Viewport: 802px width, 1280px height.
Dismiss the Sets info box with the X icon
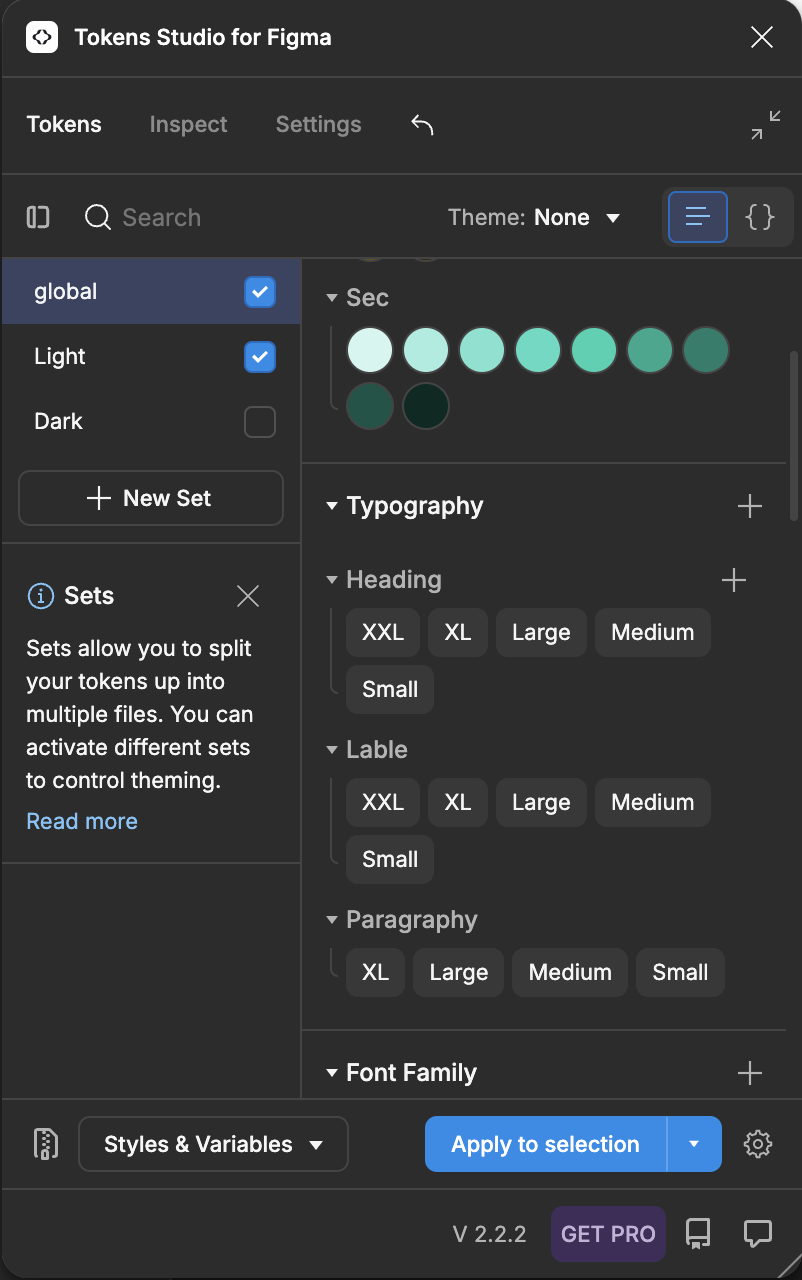coord(248,596)
